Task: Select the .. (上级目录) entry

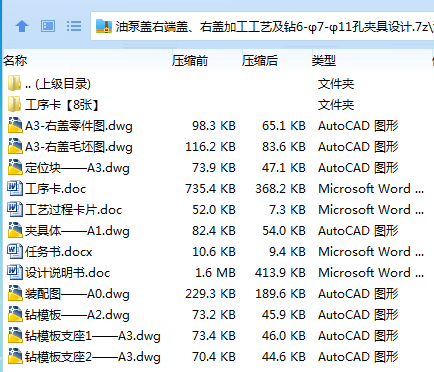Action: [x=58, y=84]
